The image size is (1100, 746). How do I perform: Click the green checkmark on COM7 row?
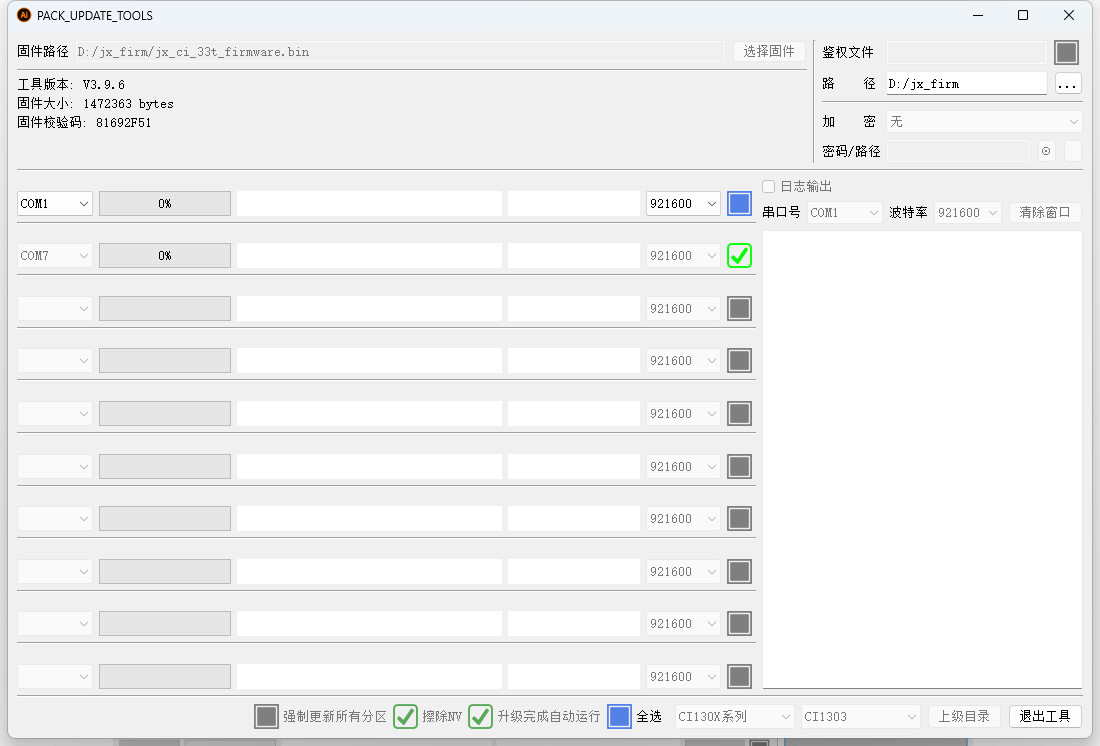point(739,256)
